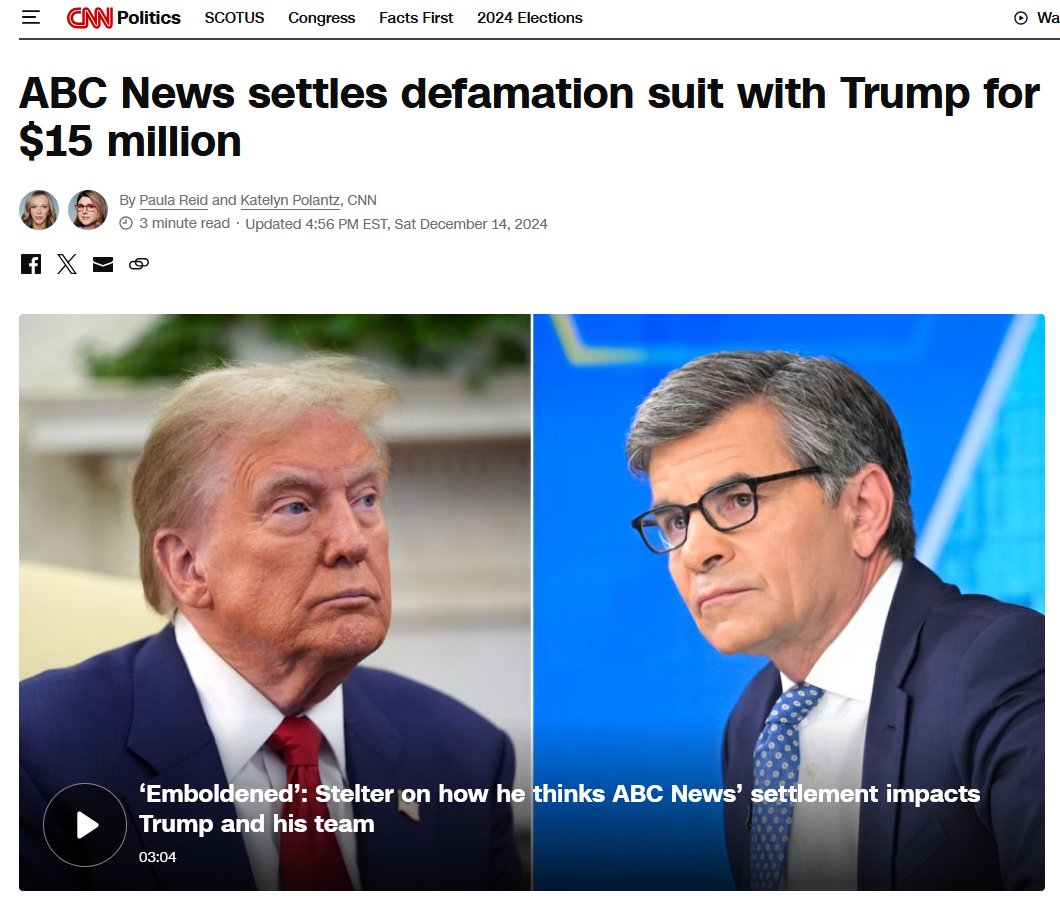
Task: Copy article link icon
Action: [x=139, y=264]
